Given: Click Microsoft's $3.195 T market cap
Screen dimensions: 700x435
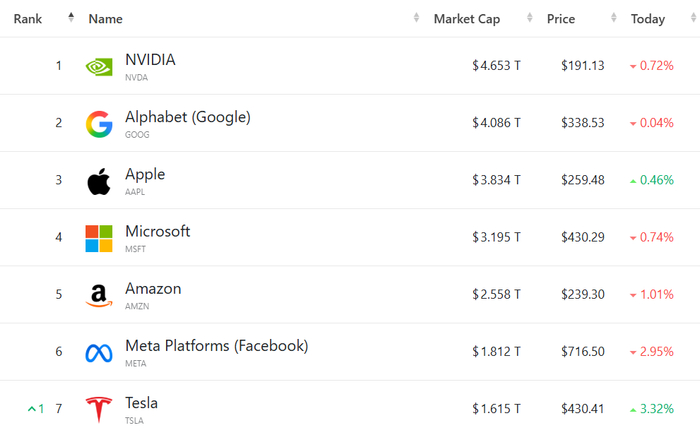Looking at the screenshot, I should click(496, 237).
